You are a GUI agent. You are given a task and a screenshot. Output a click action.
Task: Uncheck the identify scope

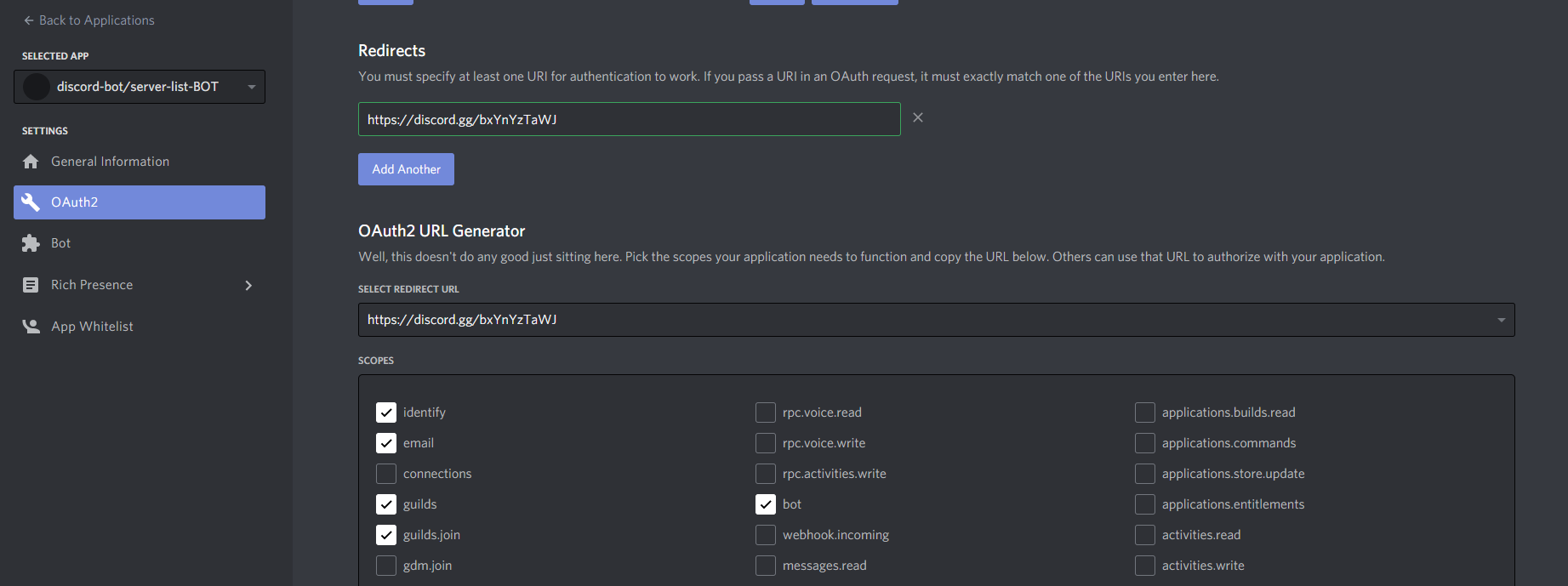click(385, 412)
